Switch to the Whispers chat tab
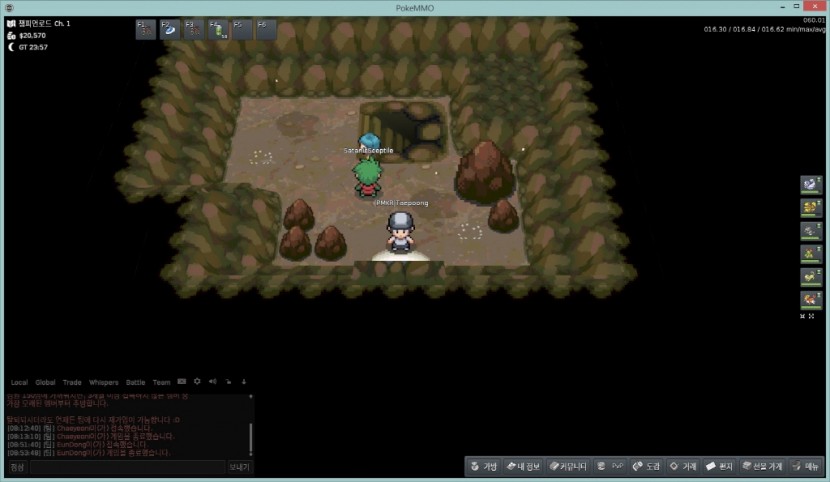This screenshot has height=482, width=830. pos(103,382)
